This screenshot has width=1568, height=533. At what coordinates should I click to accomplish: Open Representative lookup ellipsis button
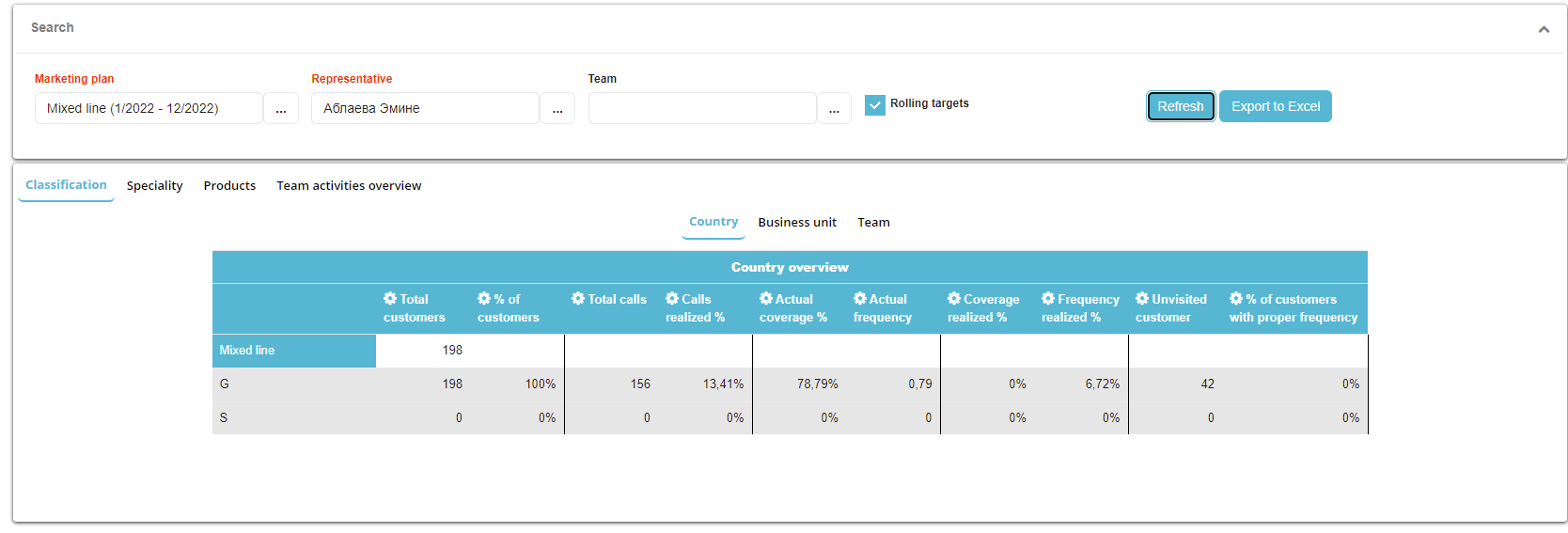[557, 109]
